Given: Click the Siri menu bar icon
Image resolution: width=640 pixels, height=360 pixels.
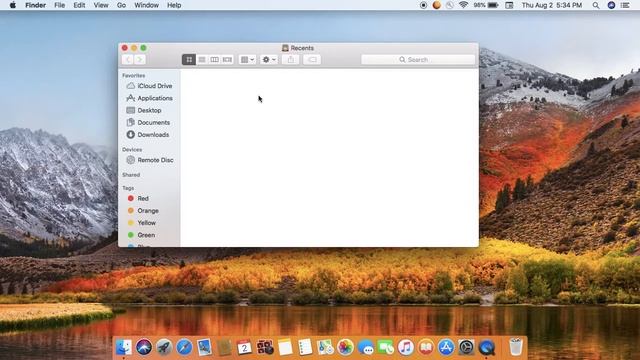Looking at the screenshot, I should tap(611, 5).
